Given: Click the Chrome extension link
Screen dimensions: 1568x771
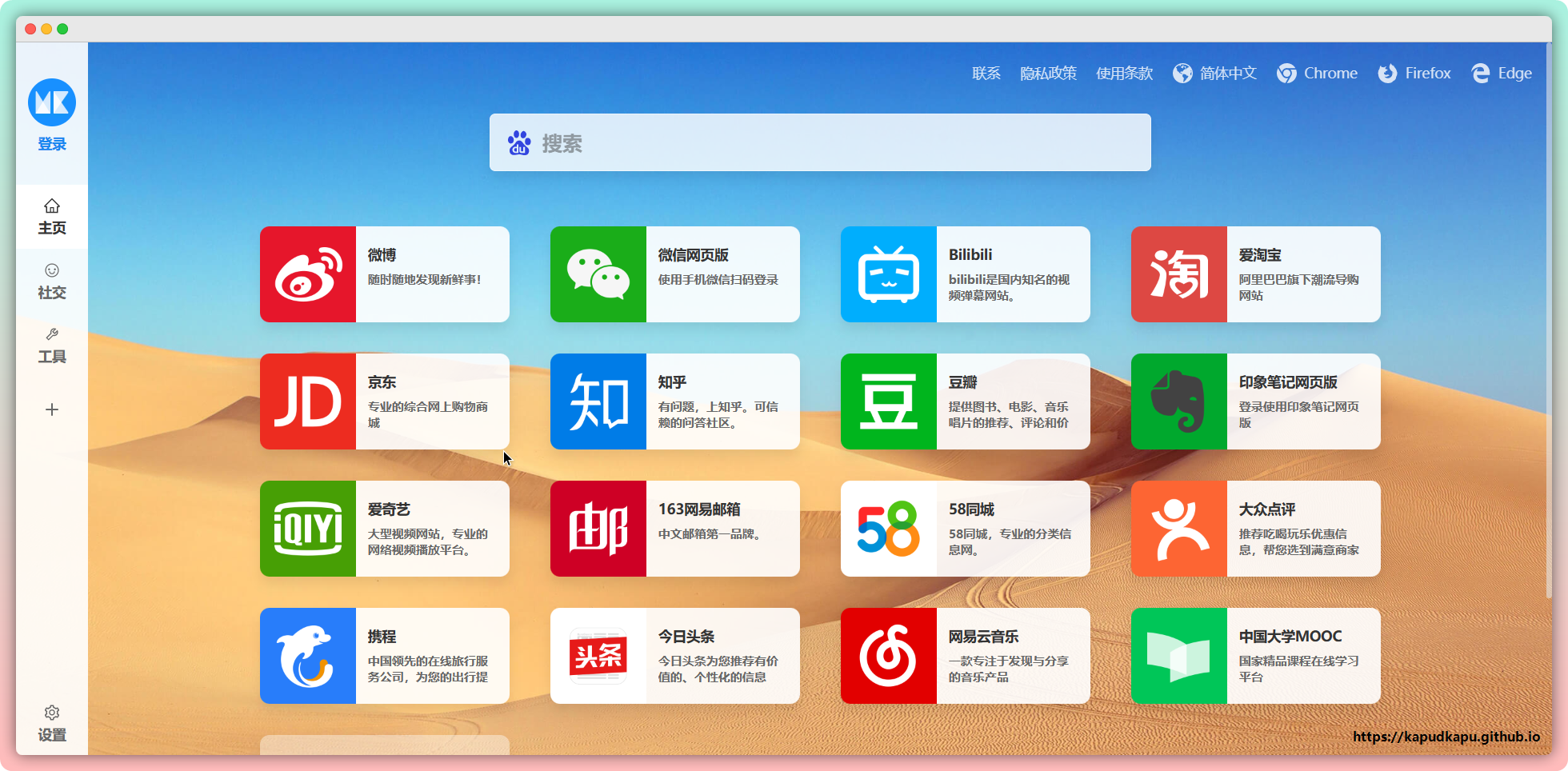Looking at the screenshot, I should coord(1318,74).
